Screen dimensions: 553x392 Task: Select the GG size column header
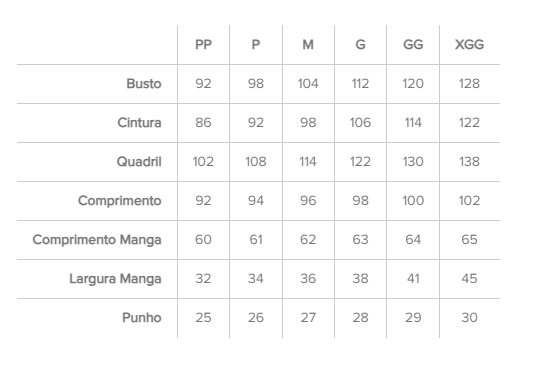coord(413,45)
